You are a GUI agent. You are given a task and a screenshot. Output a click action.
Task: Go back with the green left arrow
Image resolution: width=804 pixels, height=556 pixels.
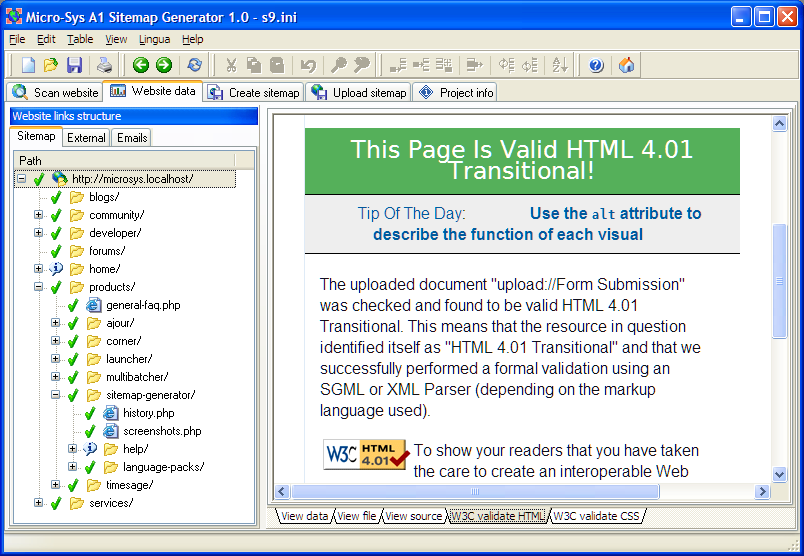tap(140, 65)
